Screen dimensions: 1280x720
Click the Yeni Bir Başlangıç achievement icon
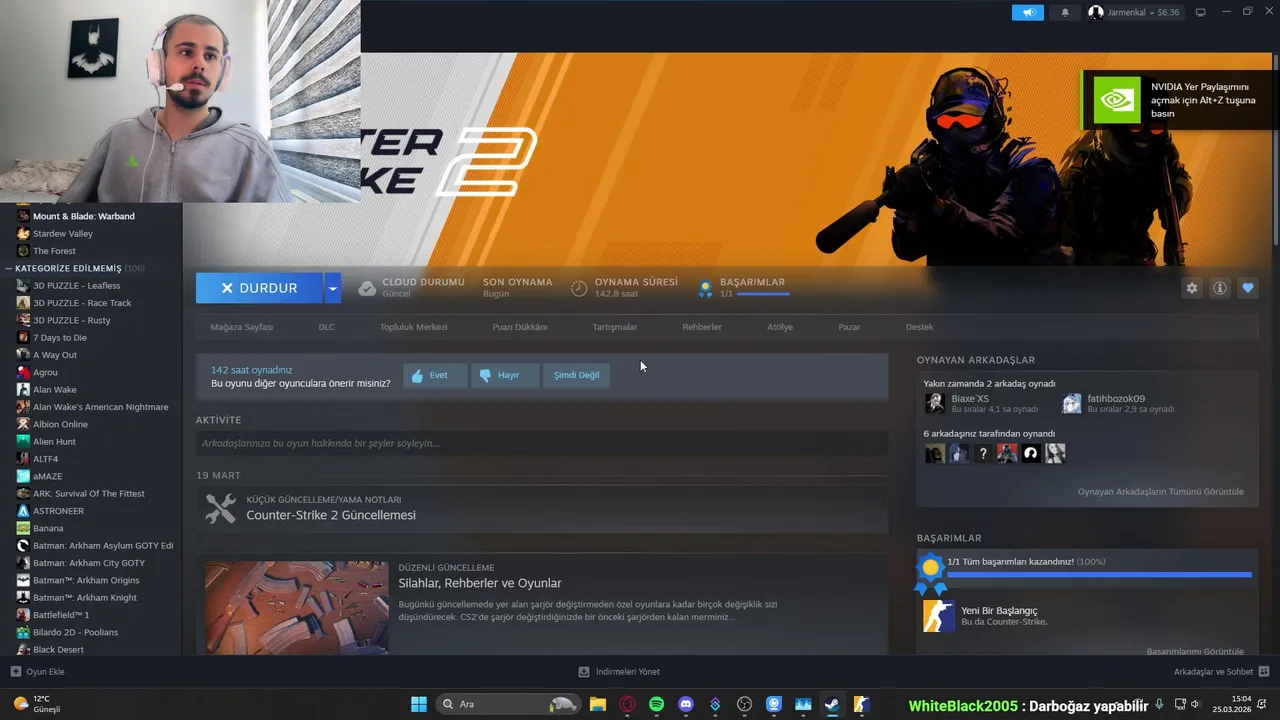(x=938, y=615)
